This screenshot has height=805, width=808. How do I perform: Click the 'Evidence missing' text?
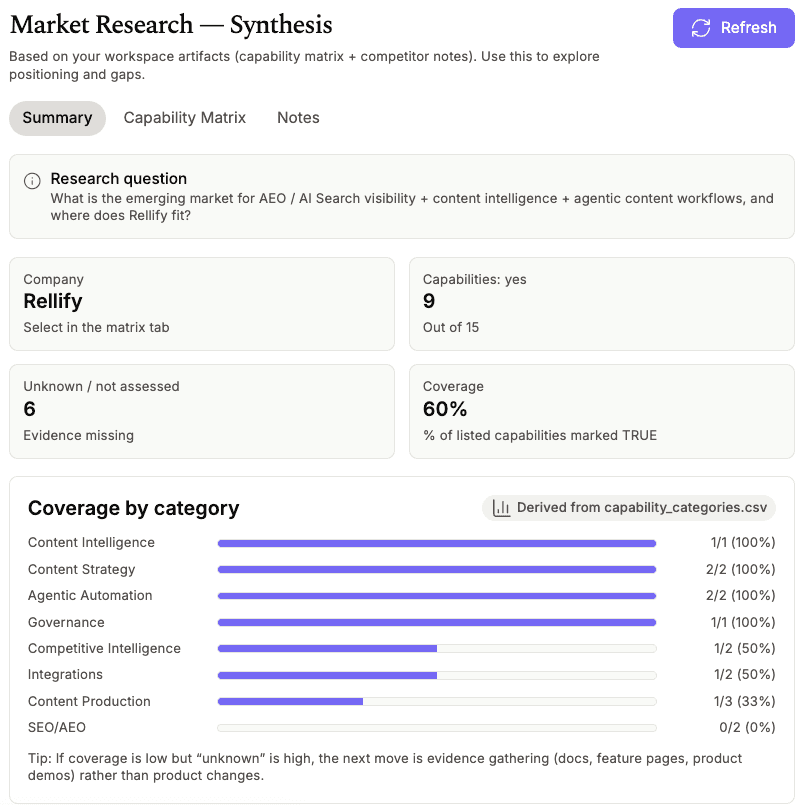tap(78, 436)
